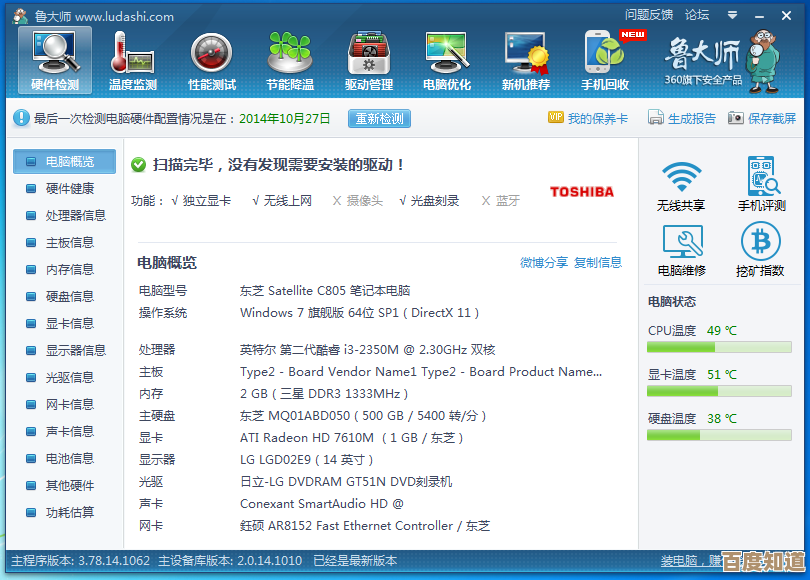Switch to 显卡信息 in the sidebar
The width and height of the screenshot is (810, 580).
point(69,323)
